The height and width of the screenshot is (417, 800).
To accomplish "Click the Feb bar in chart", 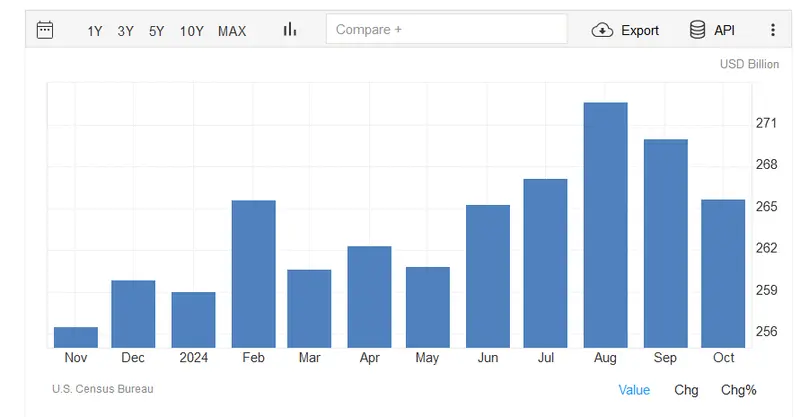I will coord(254,274).
